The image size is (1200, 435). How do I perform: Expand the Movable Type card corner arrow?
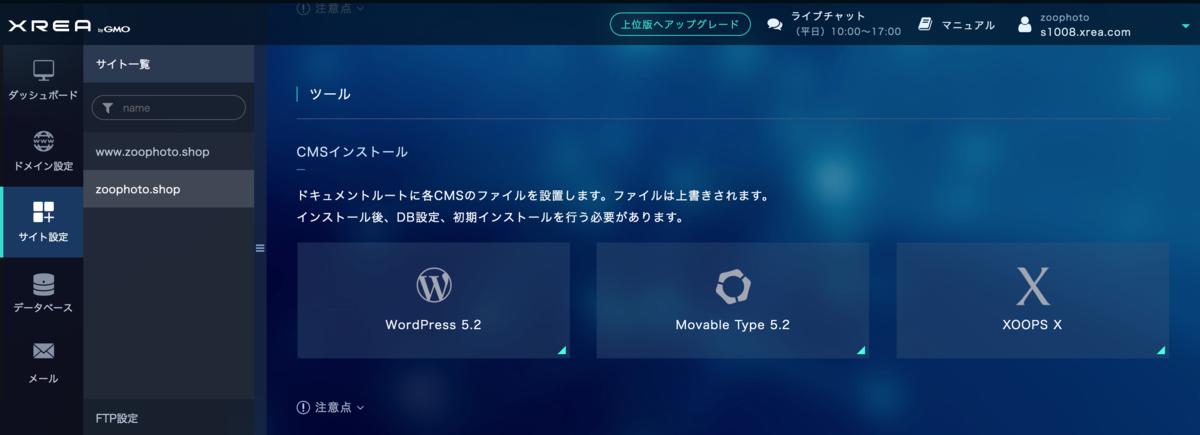(861, 350)
